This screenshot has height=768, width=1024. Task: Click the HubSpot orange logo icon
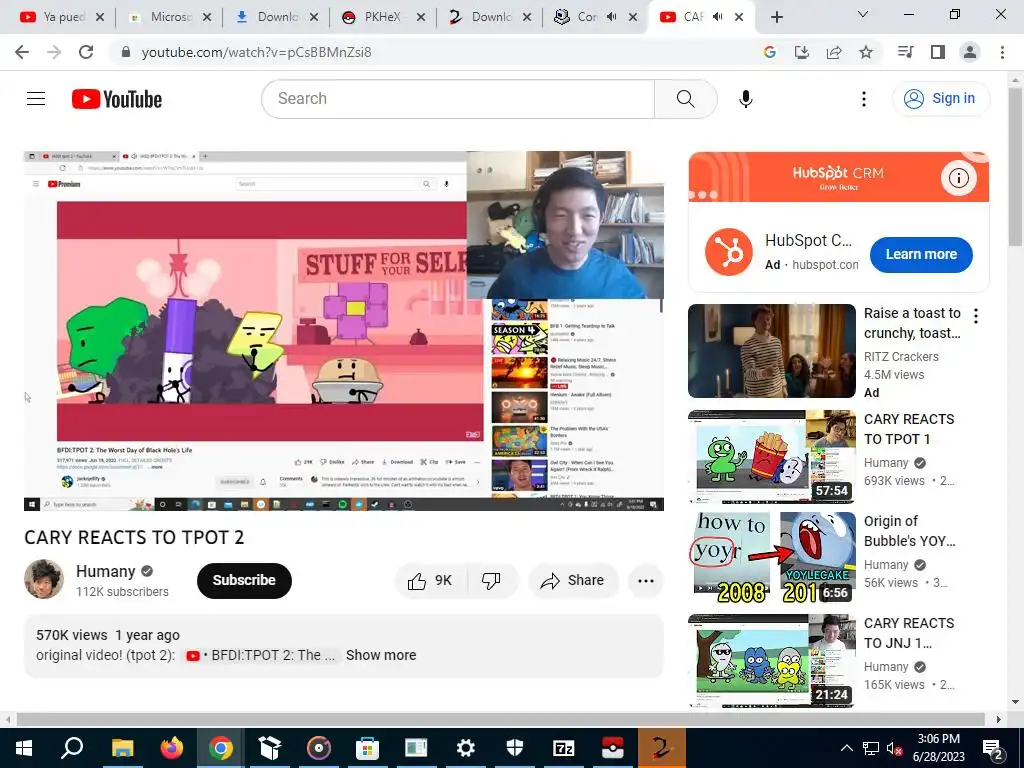coord(729,252)
